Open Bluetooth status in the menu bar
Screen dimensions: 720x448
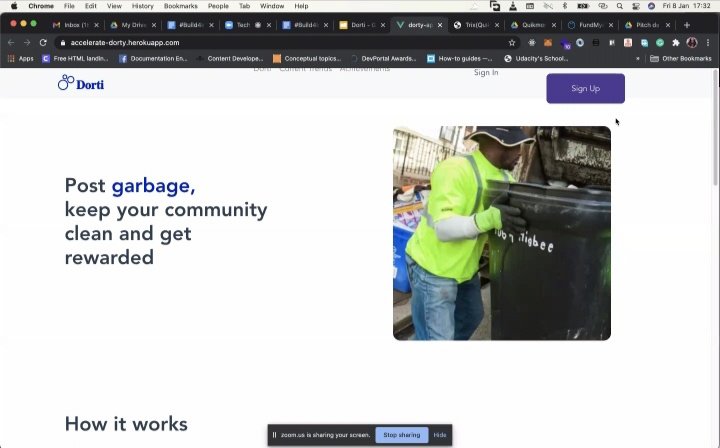(x=565, y=6)
